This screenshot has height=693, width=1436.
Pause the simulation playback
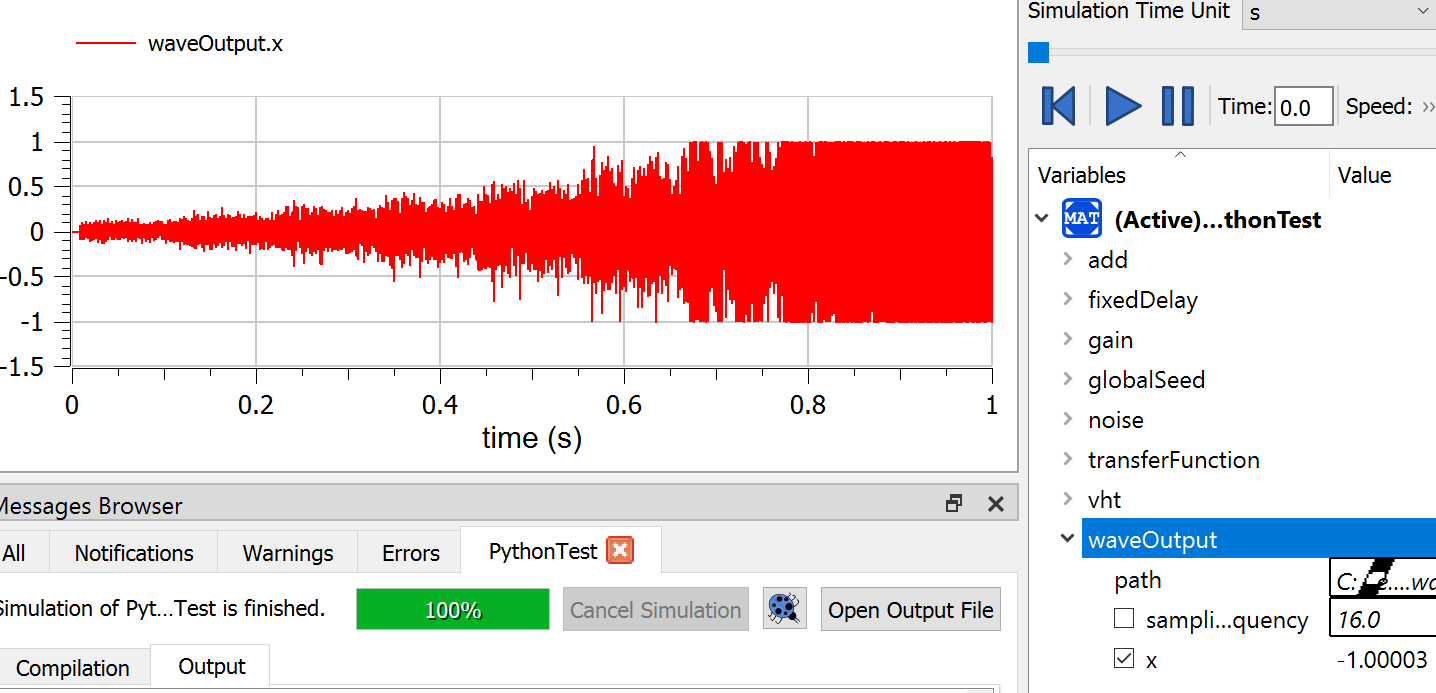tap(1177, 106)
